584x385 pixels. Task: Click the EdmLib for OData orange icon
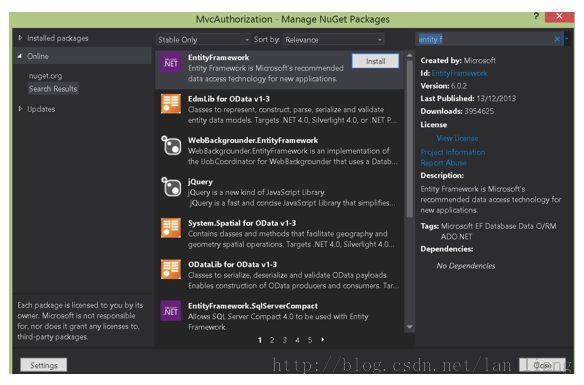pyautogui.click(x=171, y=104)
